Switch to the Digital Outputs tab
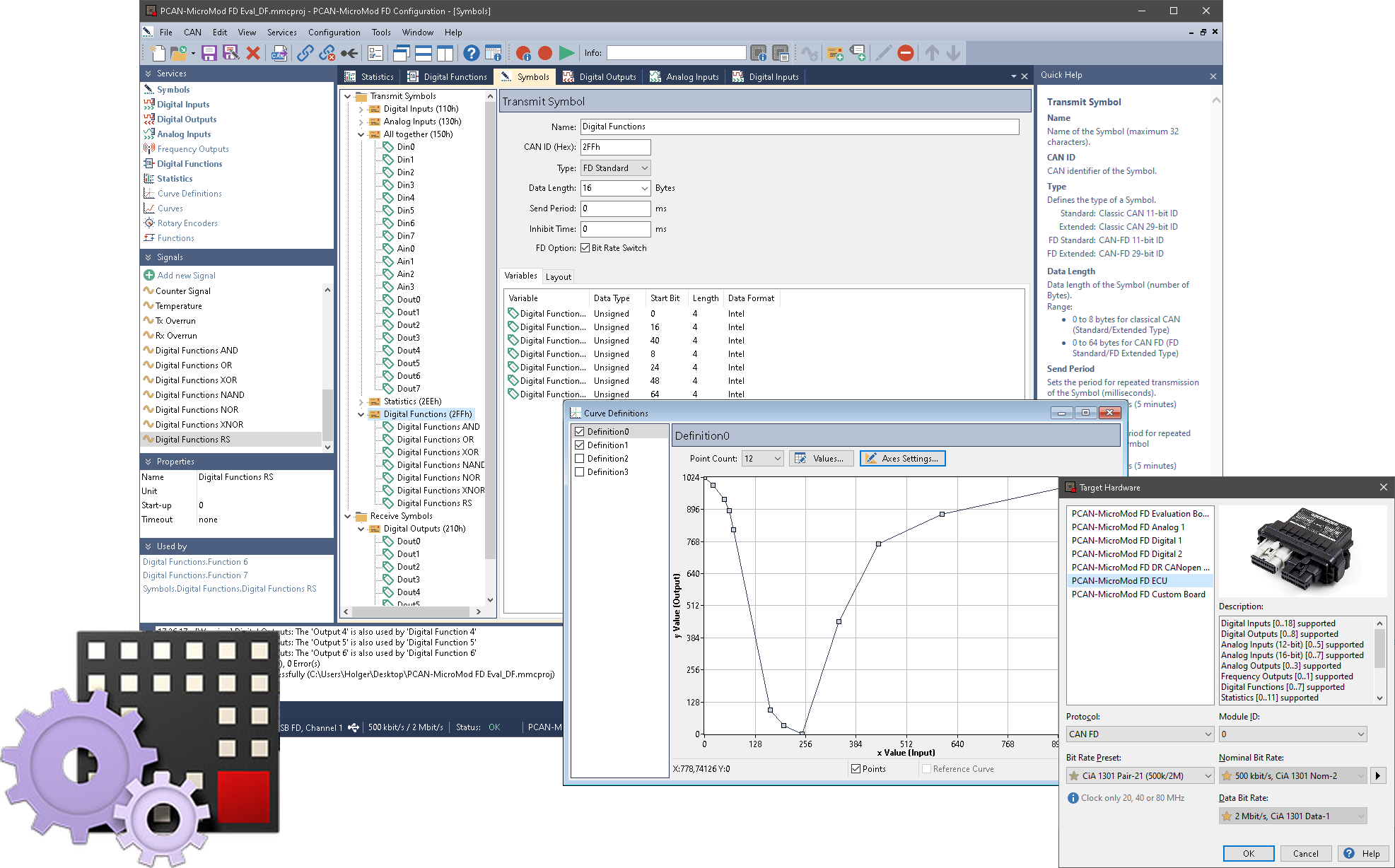The image size is (1395, 868). (x=600, y=77)
